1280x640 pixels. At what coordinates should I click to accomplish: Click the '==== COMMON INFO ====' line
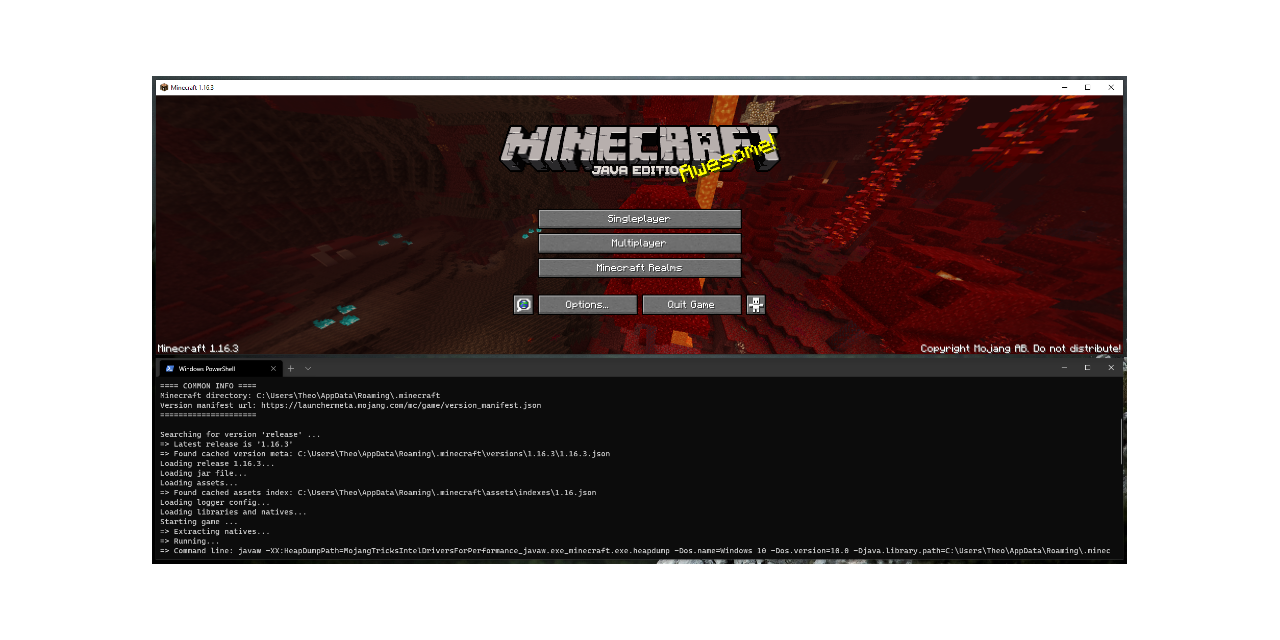pyautogui.click(x=208, y=386)
